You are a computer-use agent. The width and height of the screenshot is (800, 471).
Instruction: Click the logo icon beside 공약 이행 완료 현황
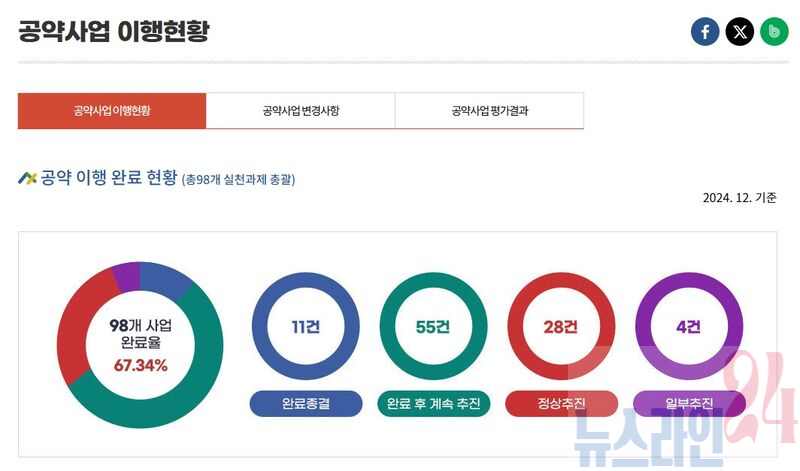click(x=27, y=178)
